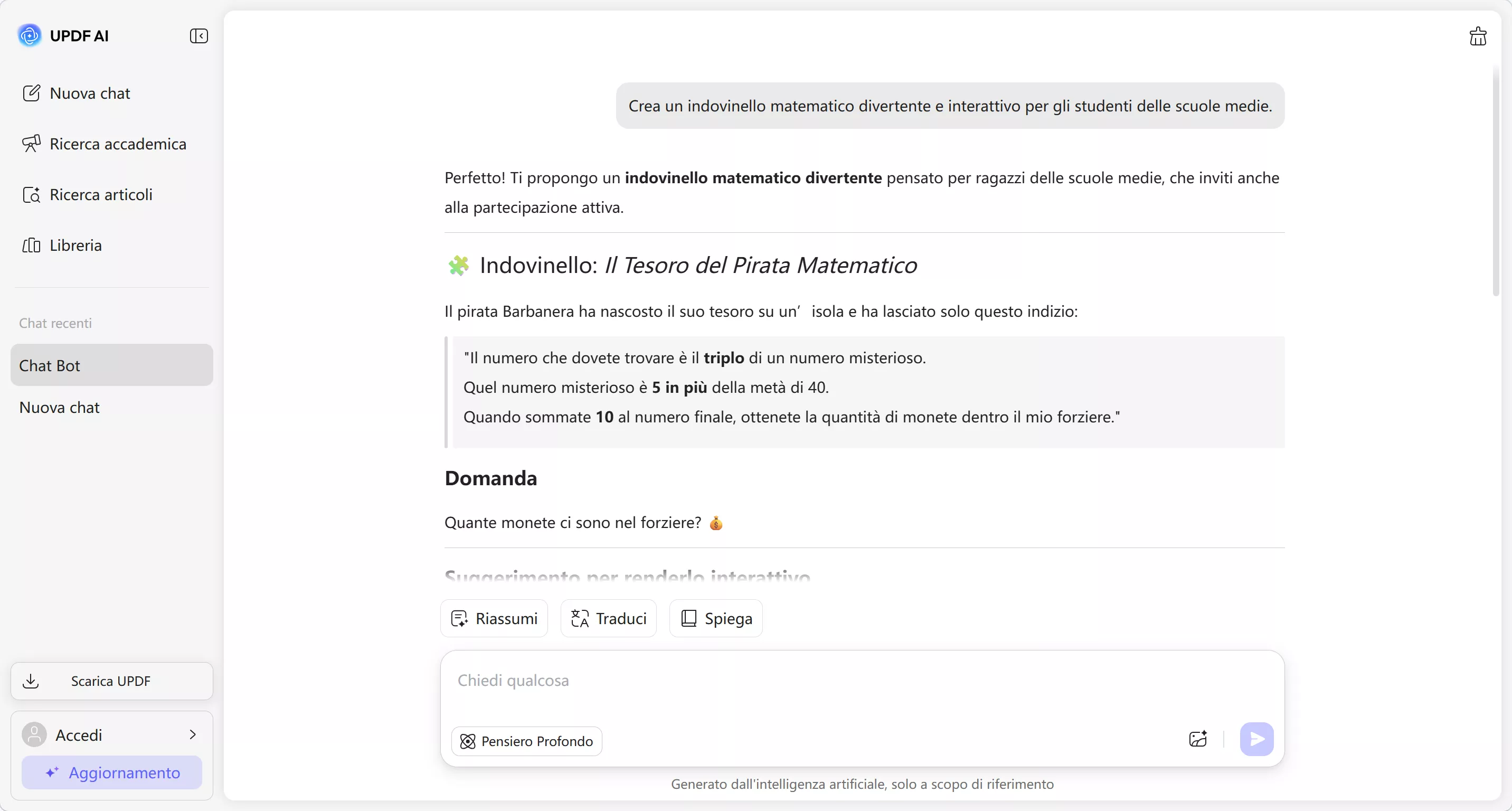
Task: Summarize the response with Riassumi
Action: click(493, 618)
